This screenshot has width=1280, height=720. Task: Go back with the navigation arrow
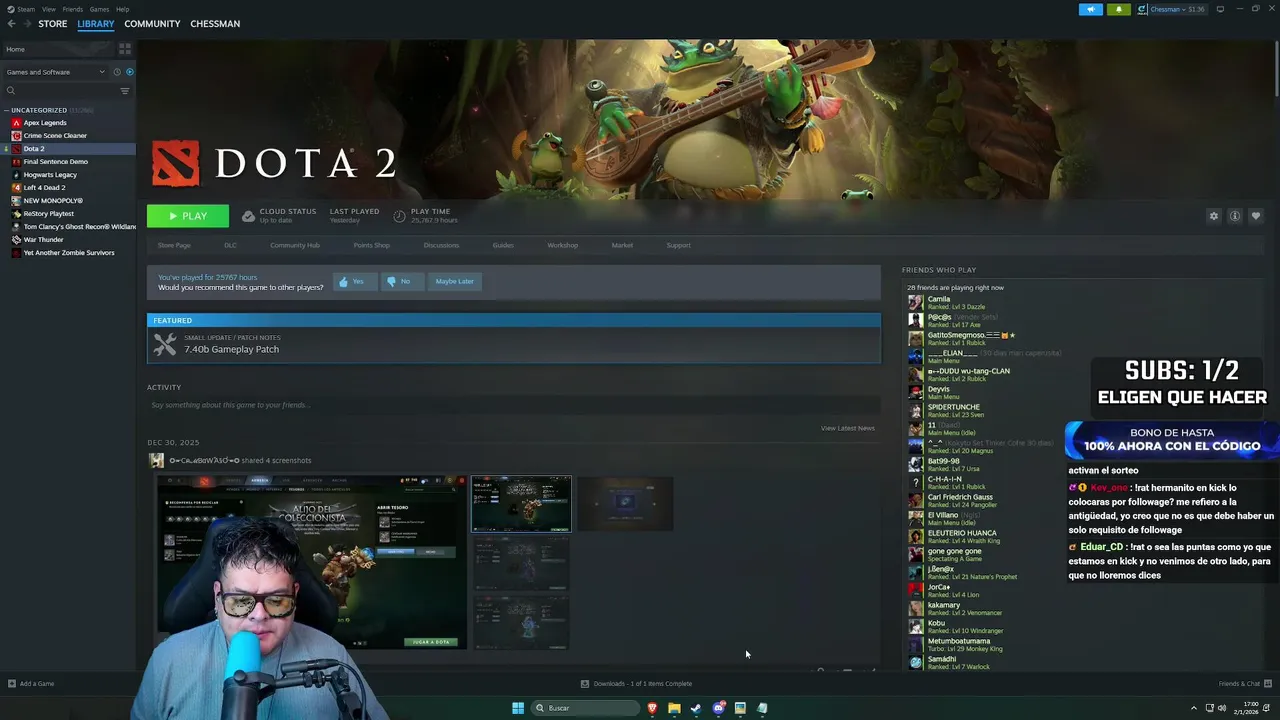[x=11, y=23]
